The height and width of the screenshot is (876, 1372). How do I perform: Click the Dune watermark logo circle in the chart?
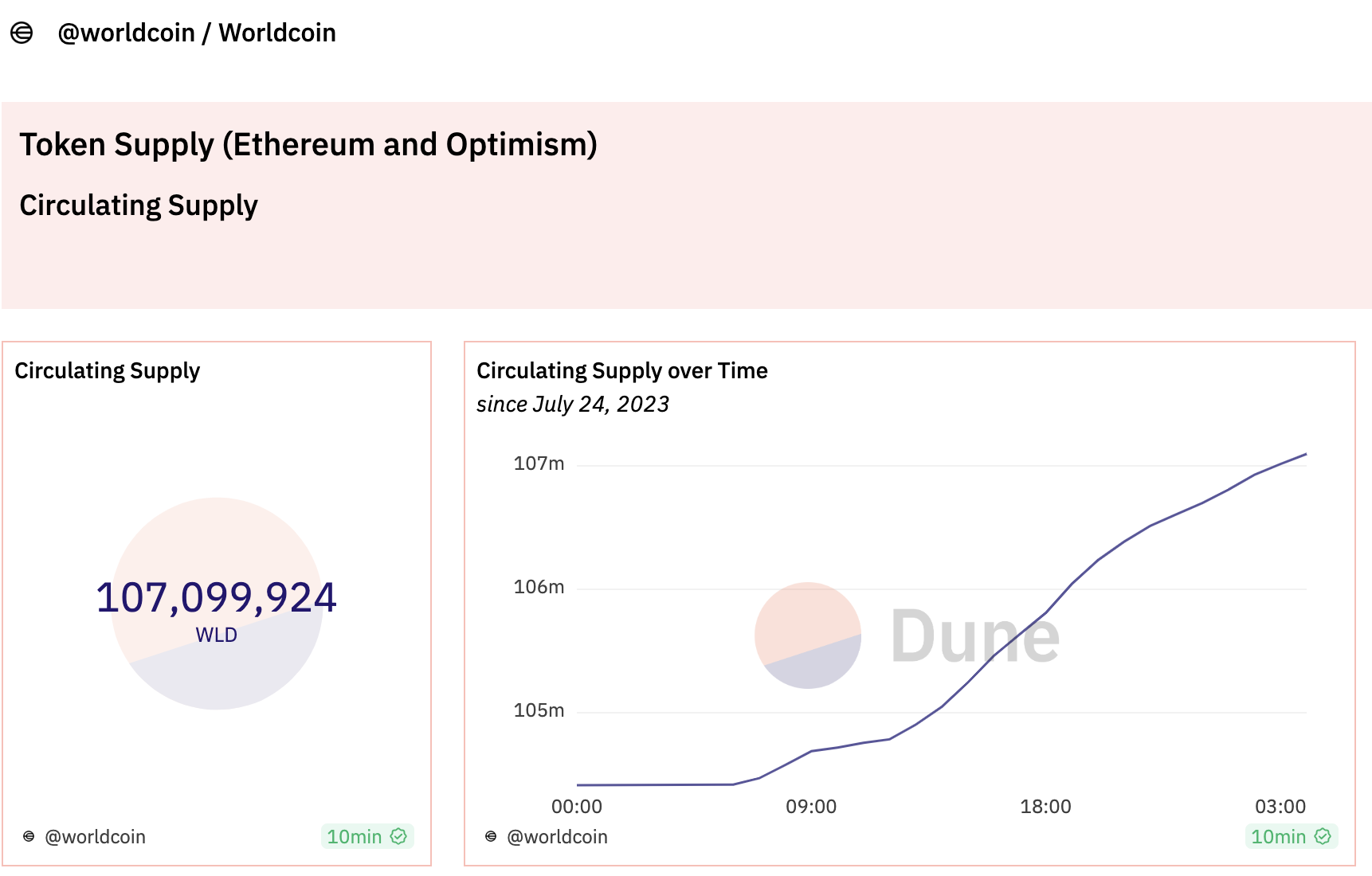(x=808, y=635)
